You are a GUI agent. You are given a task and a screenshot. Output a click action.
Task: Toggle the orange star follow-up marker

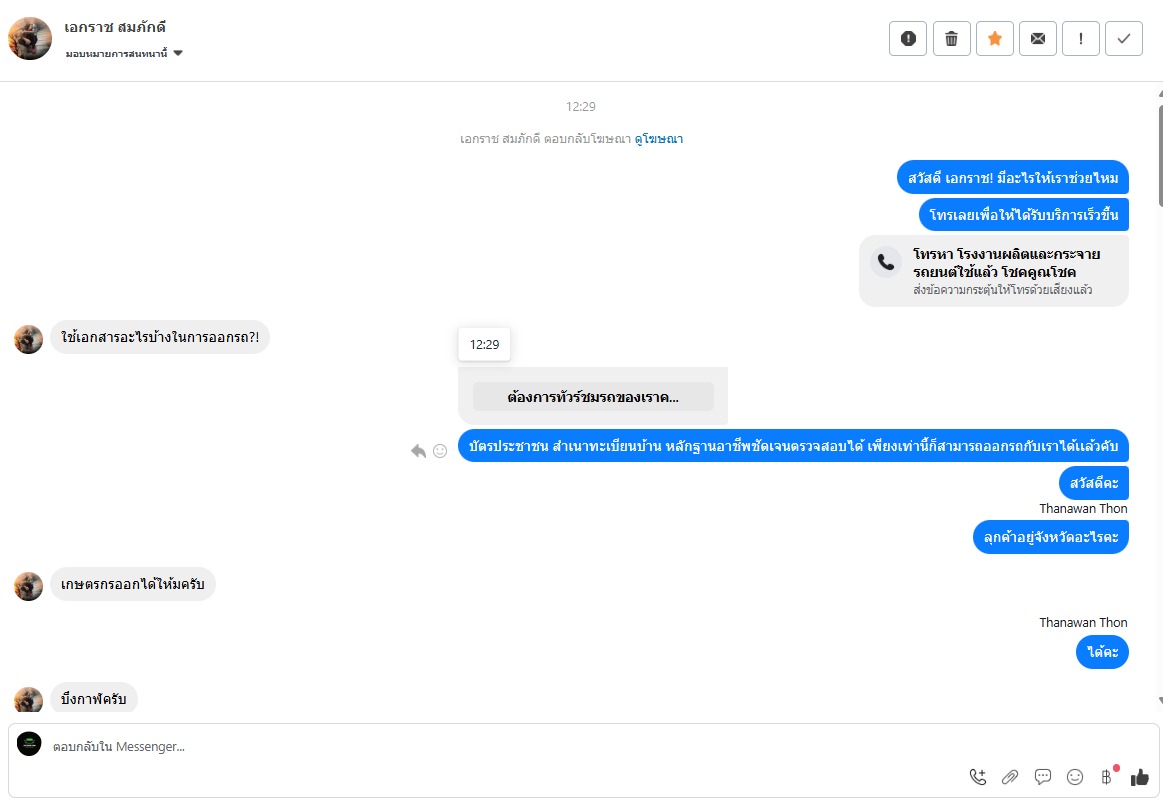[x=994, y=39]
